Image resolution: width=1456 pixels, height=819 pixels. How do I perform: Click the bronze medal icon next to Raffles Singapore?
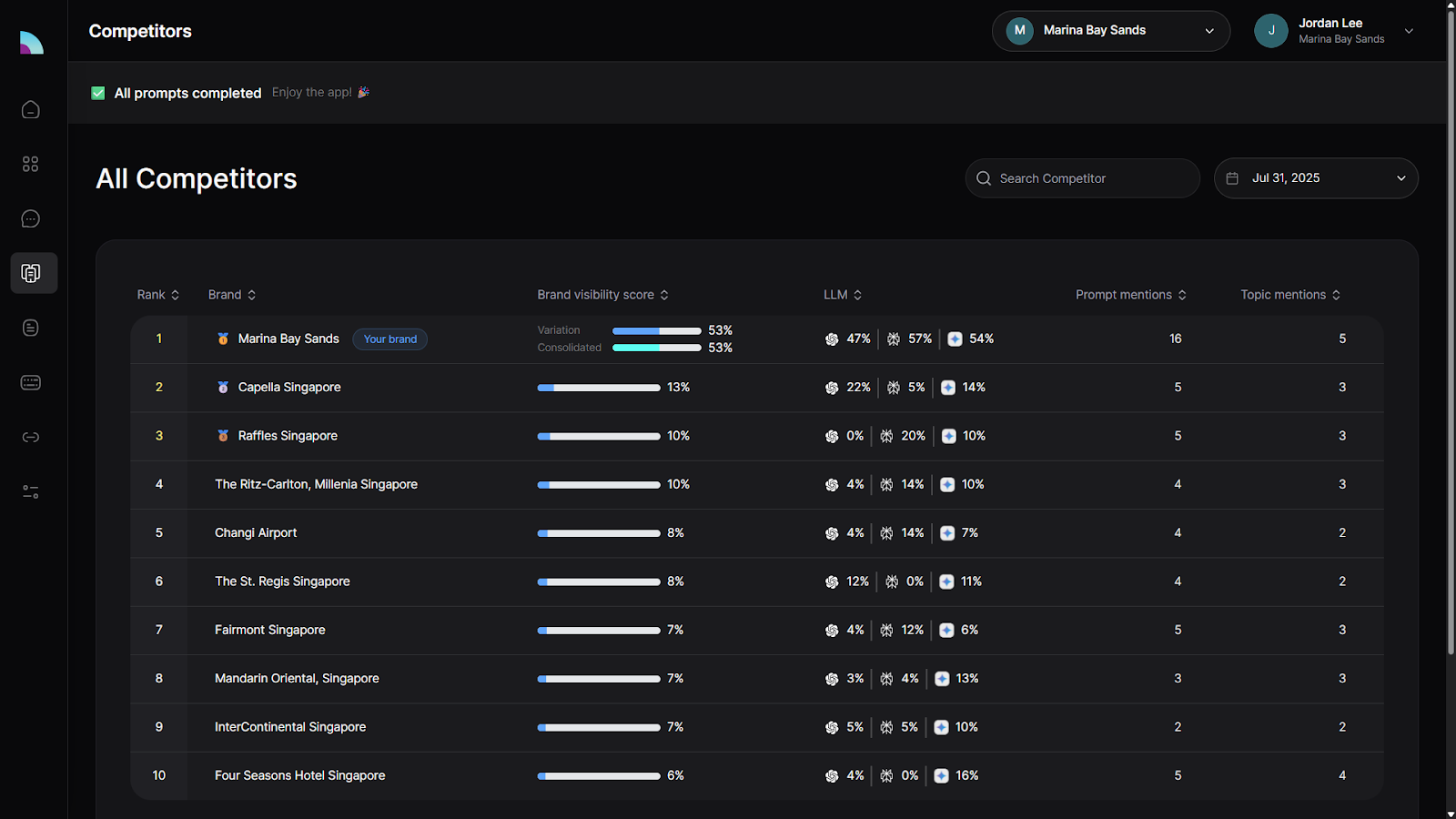coord(223,436)
